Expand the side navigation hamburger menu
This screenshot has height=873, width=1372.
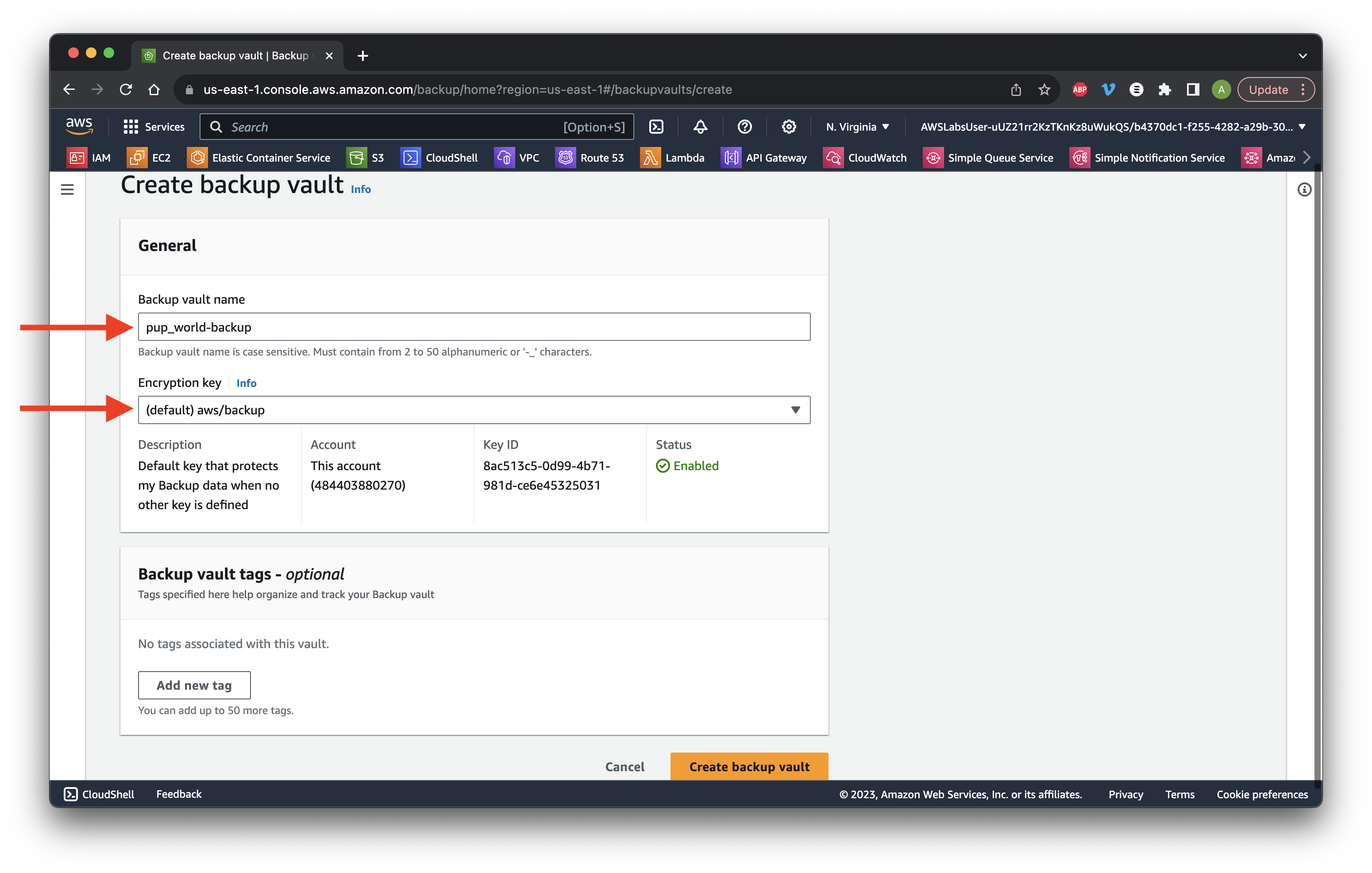tap(67, 189)
